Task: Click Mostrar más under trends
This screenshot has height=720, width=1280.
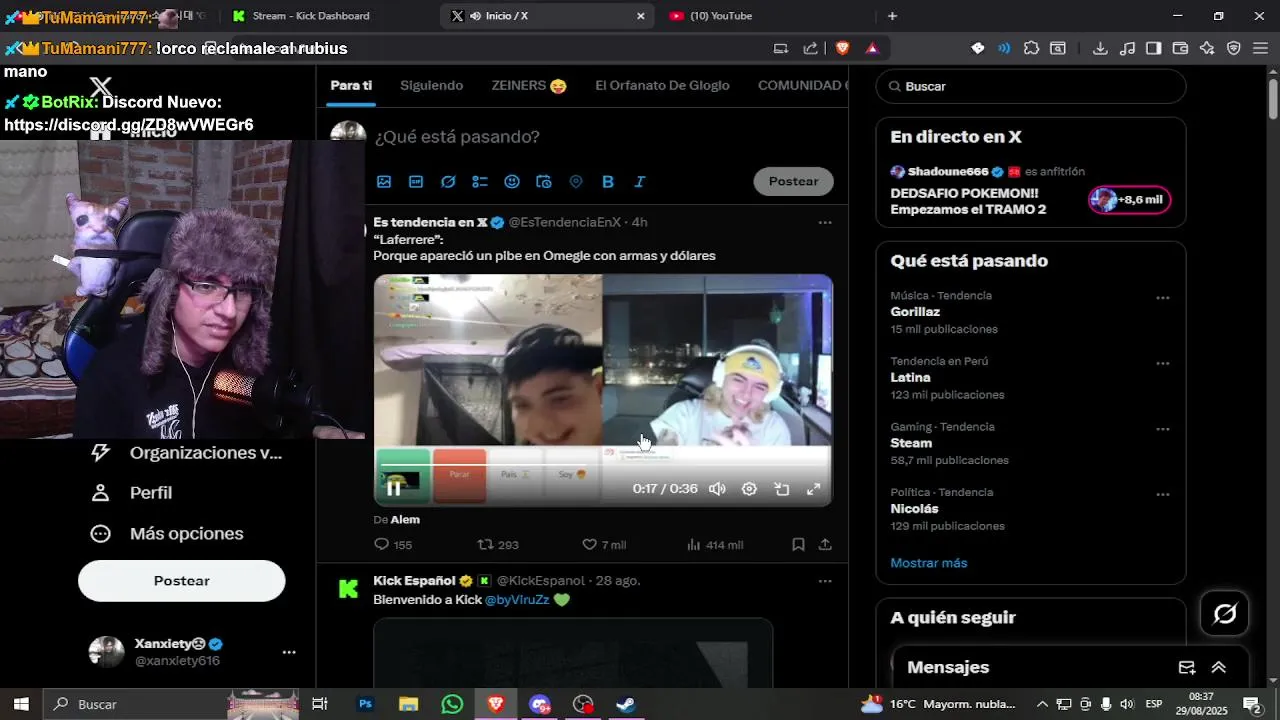Action: click(929, 563)
